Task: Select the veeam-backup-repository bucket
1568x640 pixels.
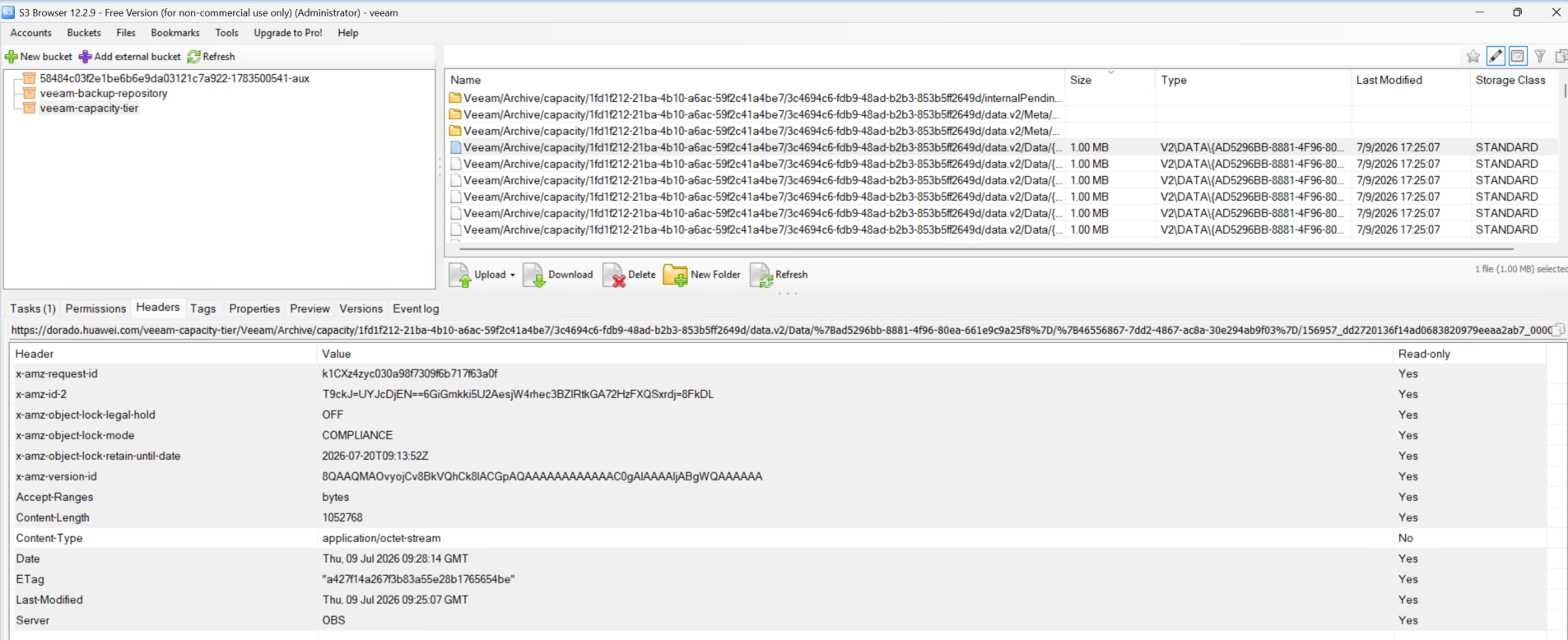Action: 103,93
